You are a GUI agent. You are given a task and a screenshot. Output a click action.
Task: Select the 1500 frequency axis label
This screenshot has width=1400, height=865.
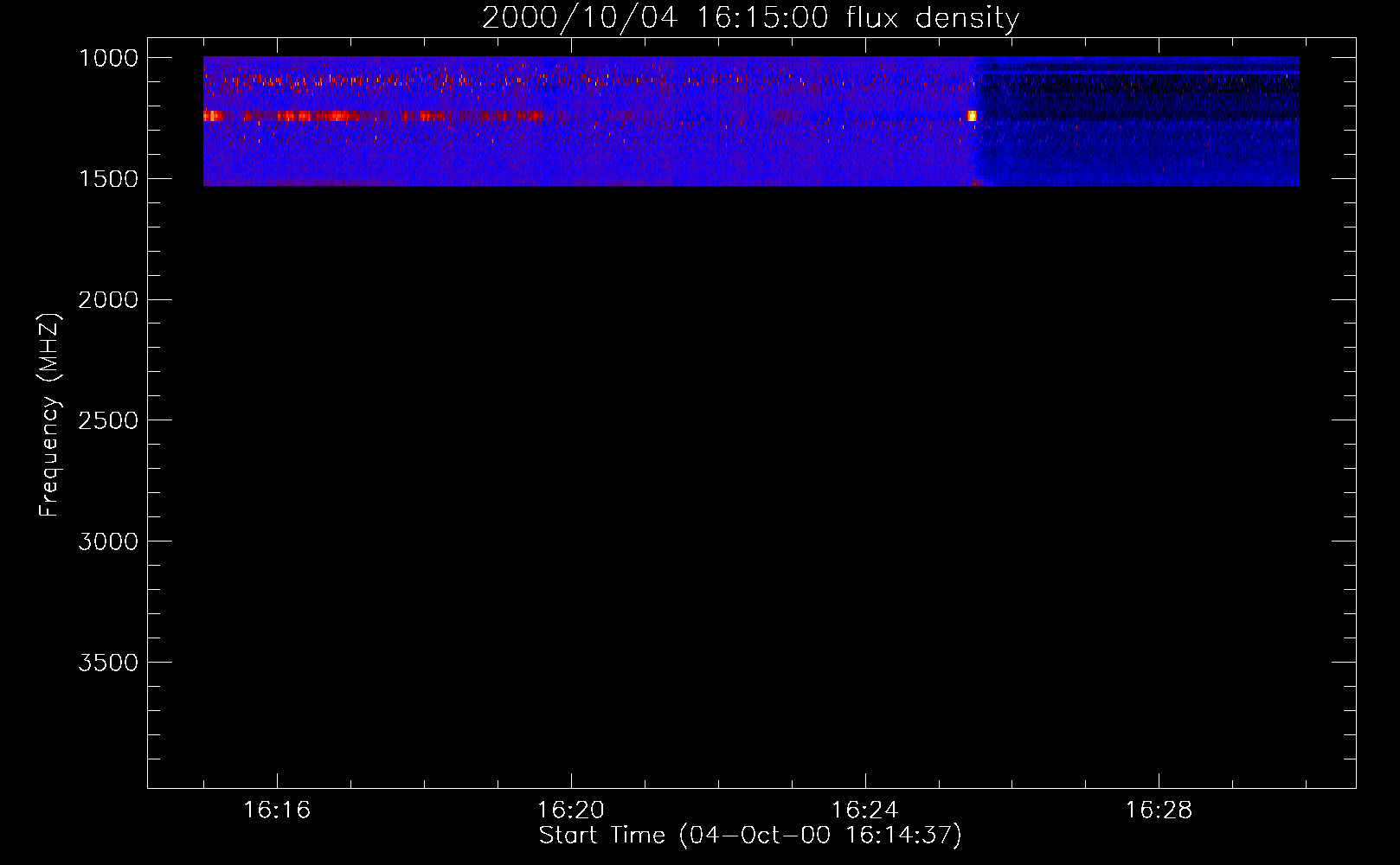point(108,179)
